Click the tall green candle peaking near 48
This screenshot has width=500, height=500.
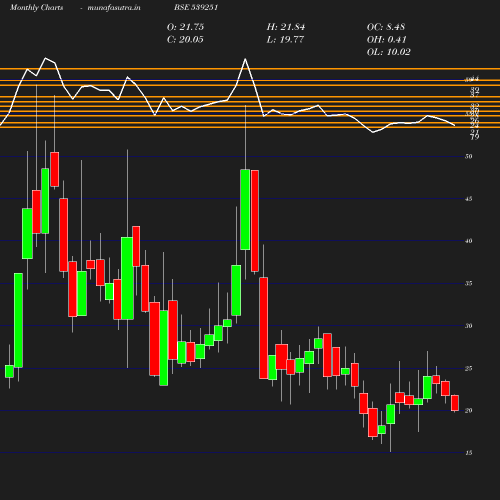click(245, 209)
